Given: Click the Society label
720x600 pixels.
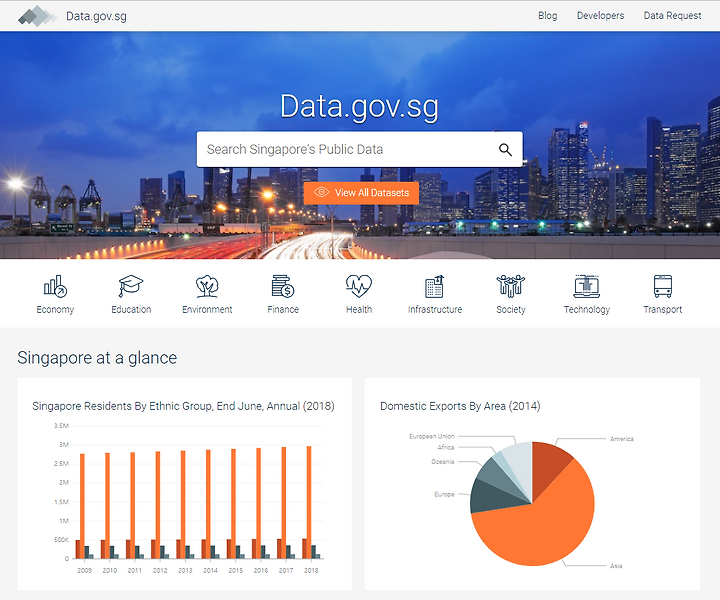Looking at the screenshot, I should tap(511, 309).
